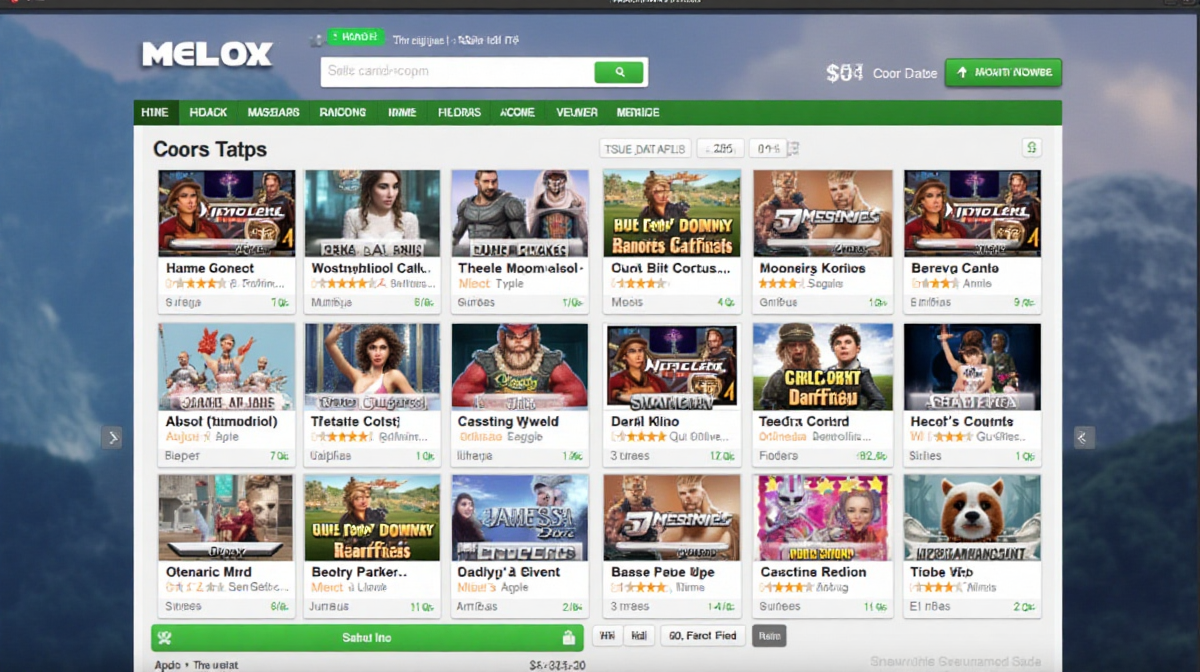1200x672 pixels.
Task: Open the HDACK navigation tab
Action: 208,113
